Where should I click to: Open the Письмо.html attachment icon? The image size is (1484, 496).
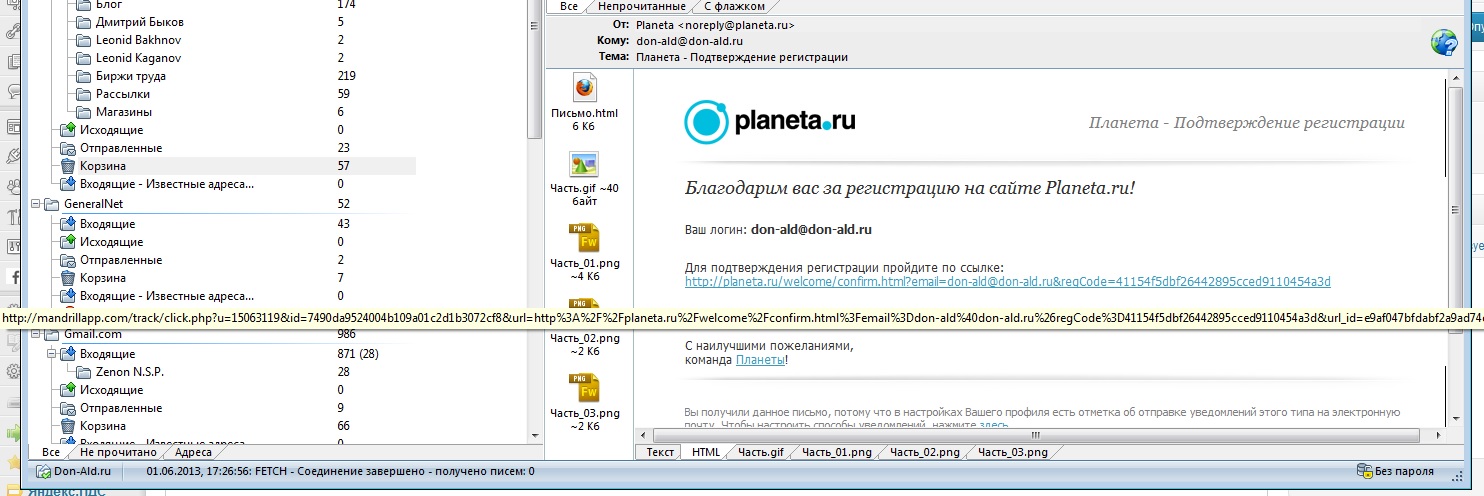pos(584,88)
